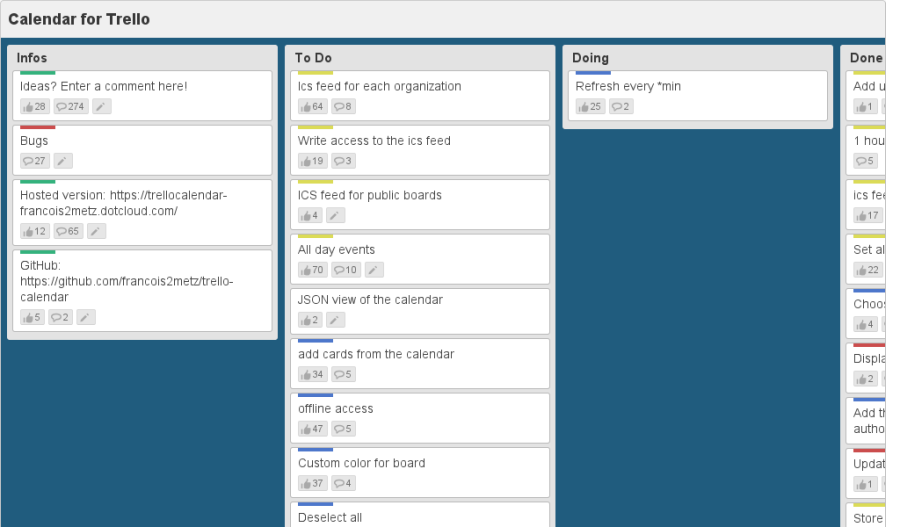Open the 'Deselect all' card
Image resolution: width=900 pixels, height=527 pixels.
tap(420, 515)
